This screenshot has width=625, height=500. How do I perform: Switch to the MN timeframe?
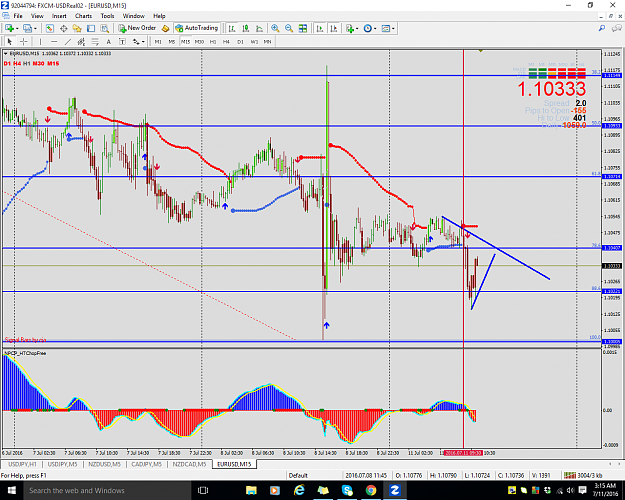tap(267, 41)
